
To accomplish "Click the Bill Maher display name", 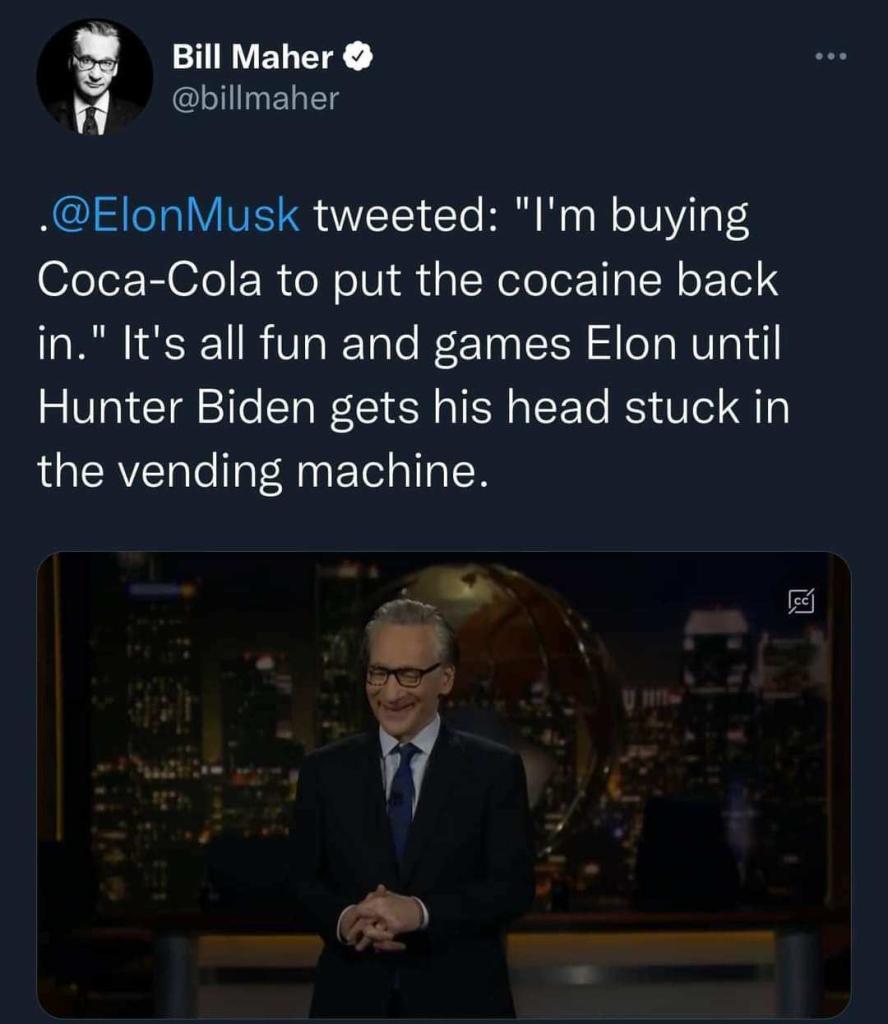I will point(253,57).
